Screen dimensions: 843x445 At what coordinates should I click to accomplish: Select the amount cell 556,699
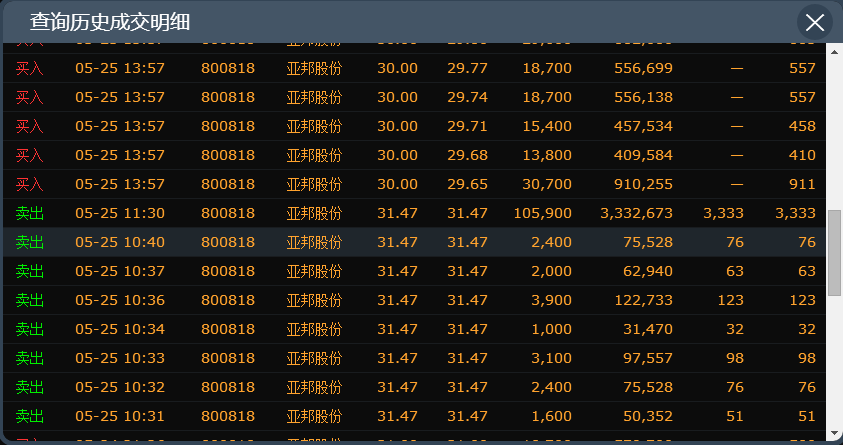tap(643, 68)
